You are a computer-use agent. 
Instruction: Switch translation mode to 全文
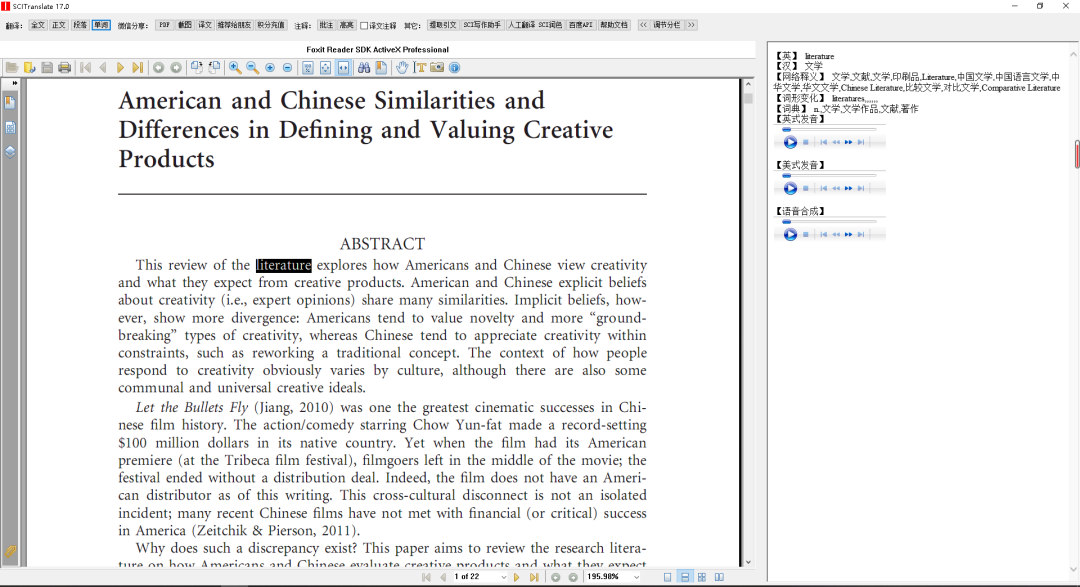coord(38,25)
